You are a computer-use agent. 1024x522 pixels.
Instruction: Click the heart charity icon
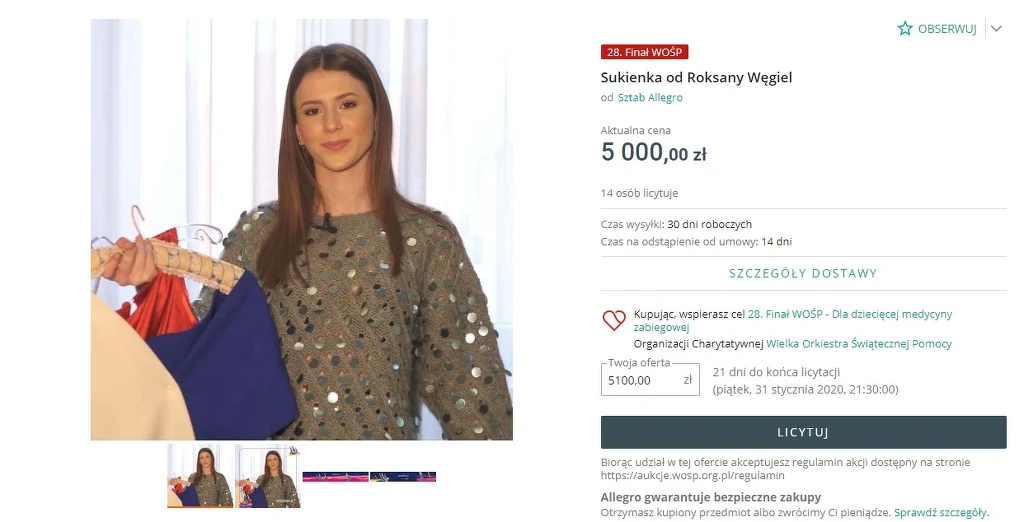pos(614,320)
